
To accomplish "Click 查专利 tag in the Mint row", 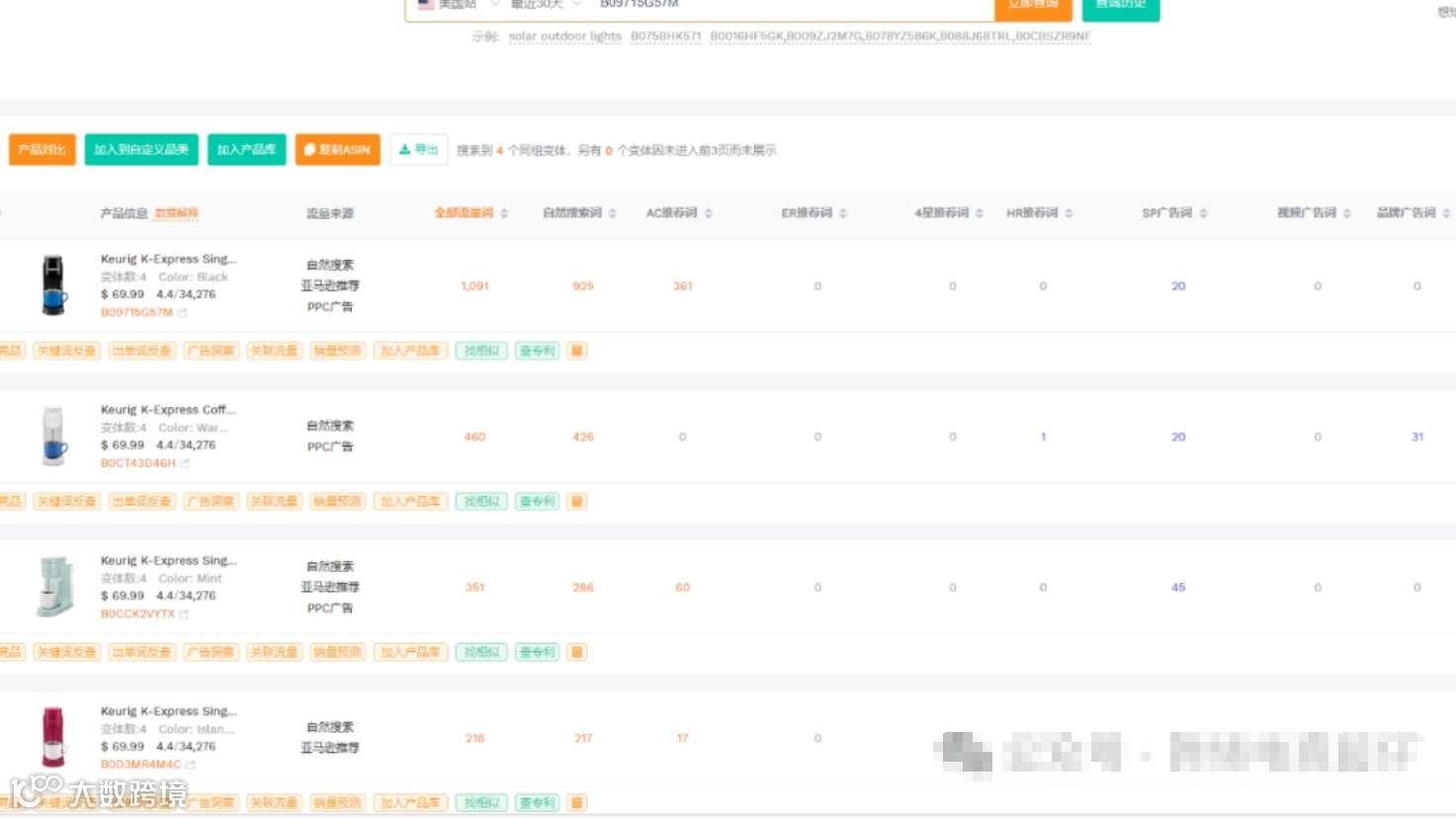I will tap(537, 652).
